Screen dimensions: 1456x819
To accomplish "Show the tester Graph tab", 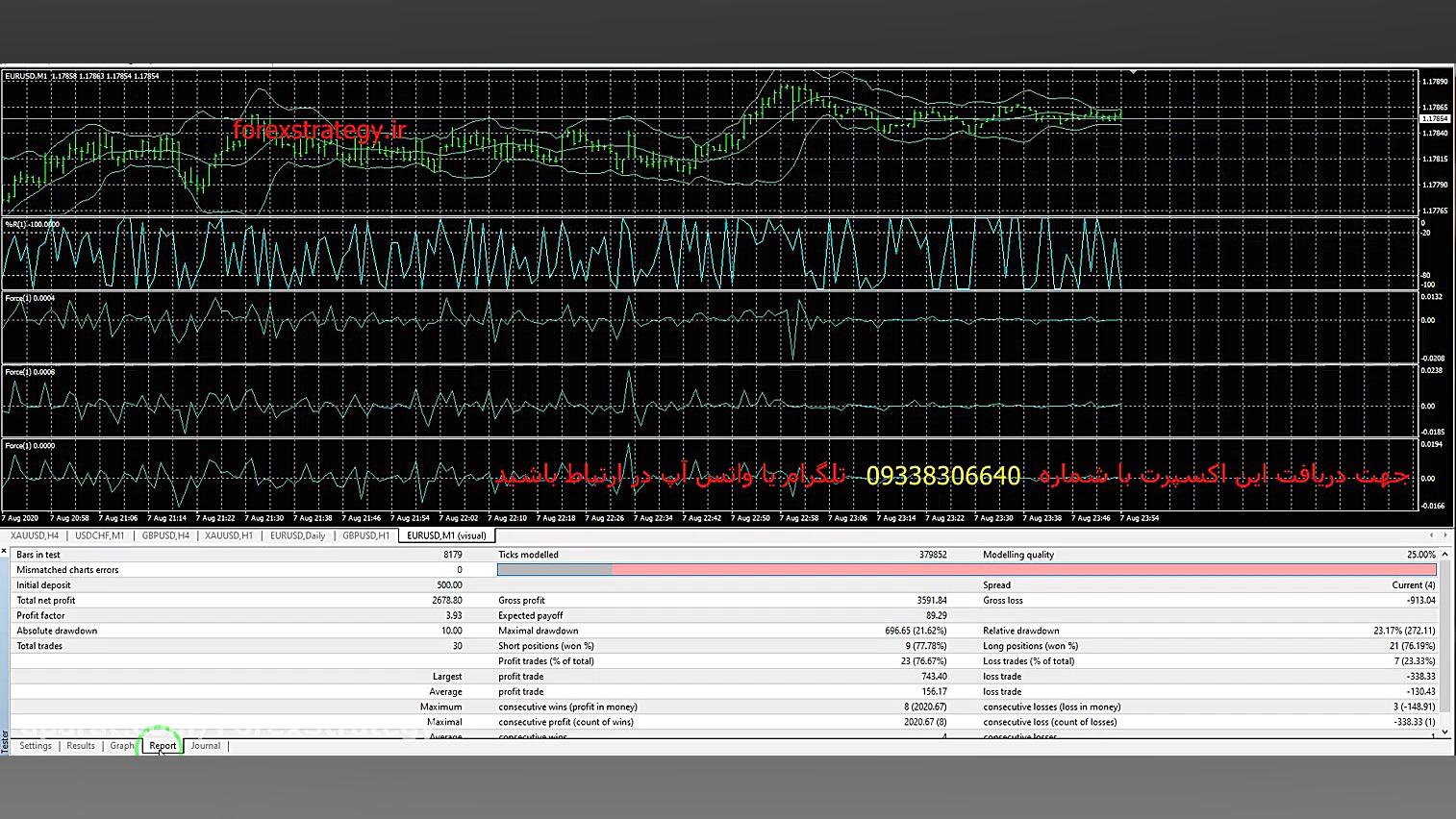I will point(122,746).
